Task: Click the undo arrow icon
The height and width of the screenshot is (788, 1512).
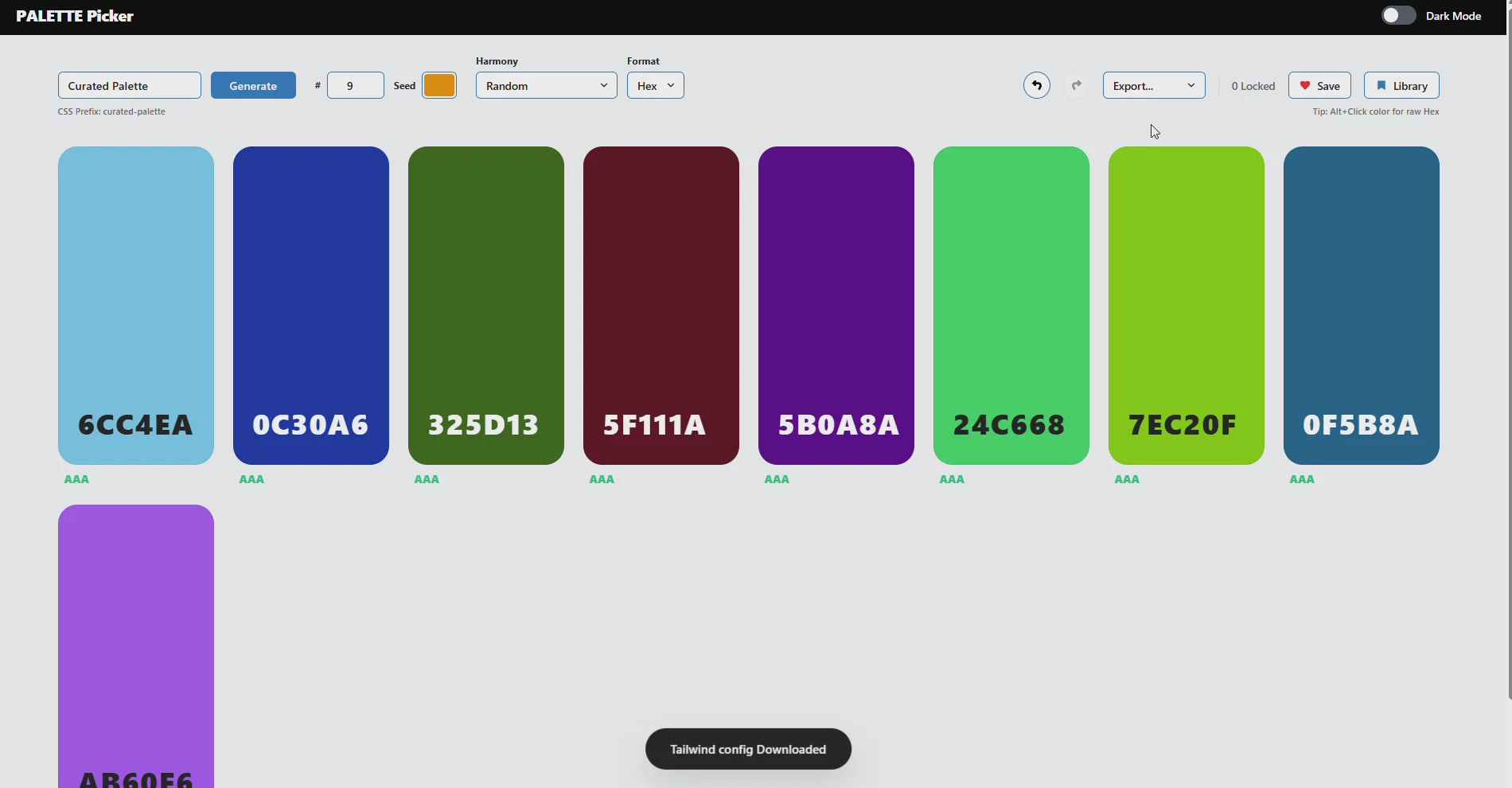Action: click(1036, 85)
